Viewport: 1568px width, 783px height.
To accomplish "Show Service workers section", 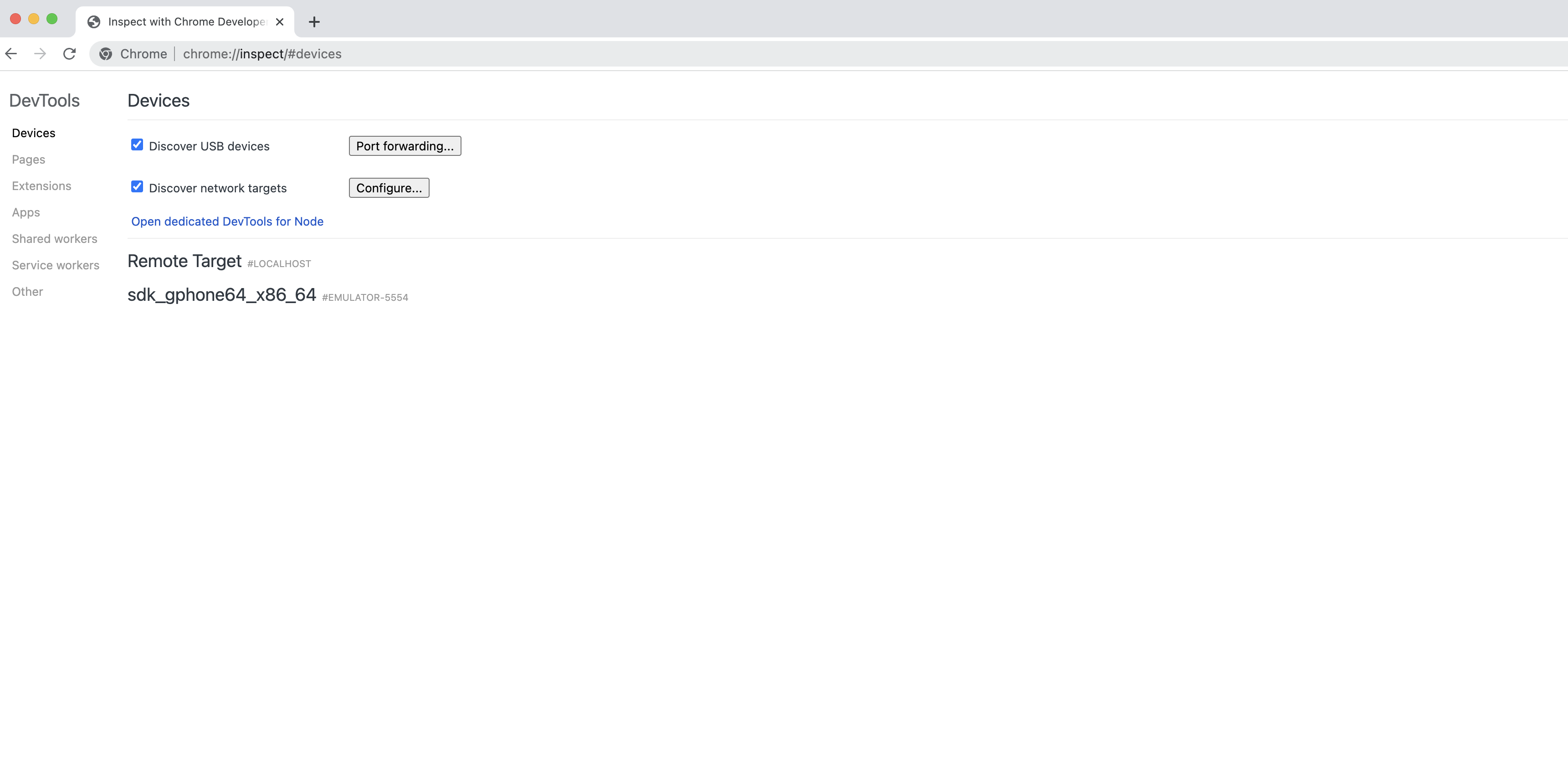I will pyautogui.click(x=56, y=265).
